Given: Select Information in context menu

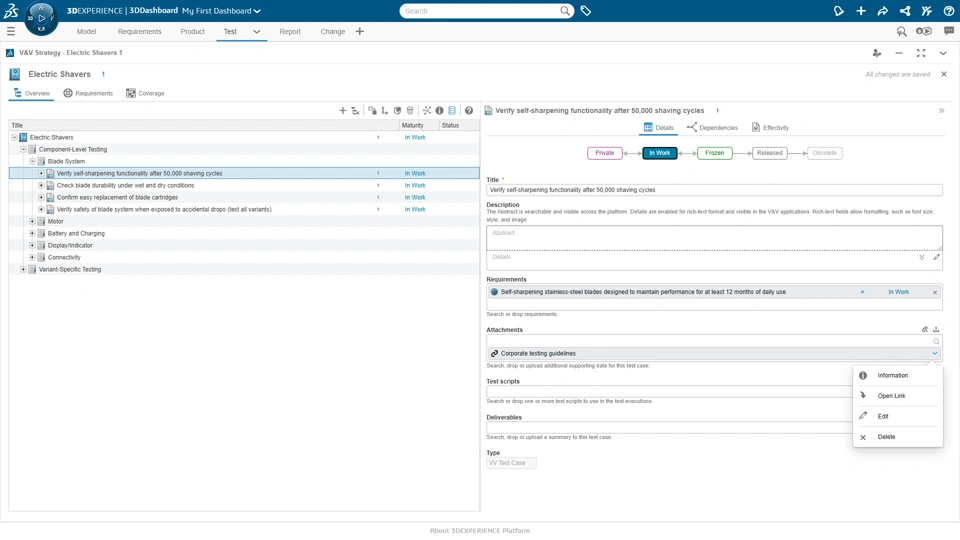Looking at the screenshot, I should pyautogui.click(x=898, y=375).
